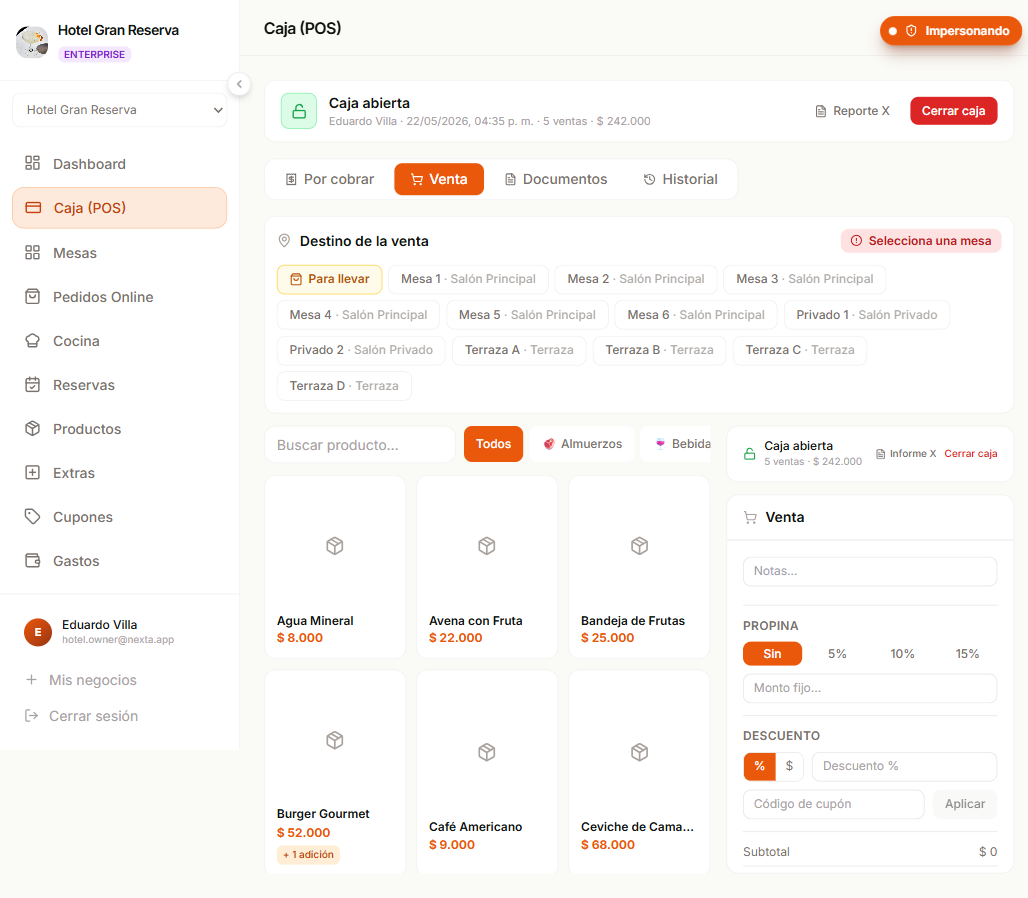Open the Dashboard sidebar icon
Image resolution: width=1028 pixels, height=898 pixels.
point(32,163)
